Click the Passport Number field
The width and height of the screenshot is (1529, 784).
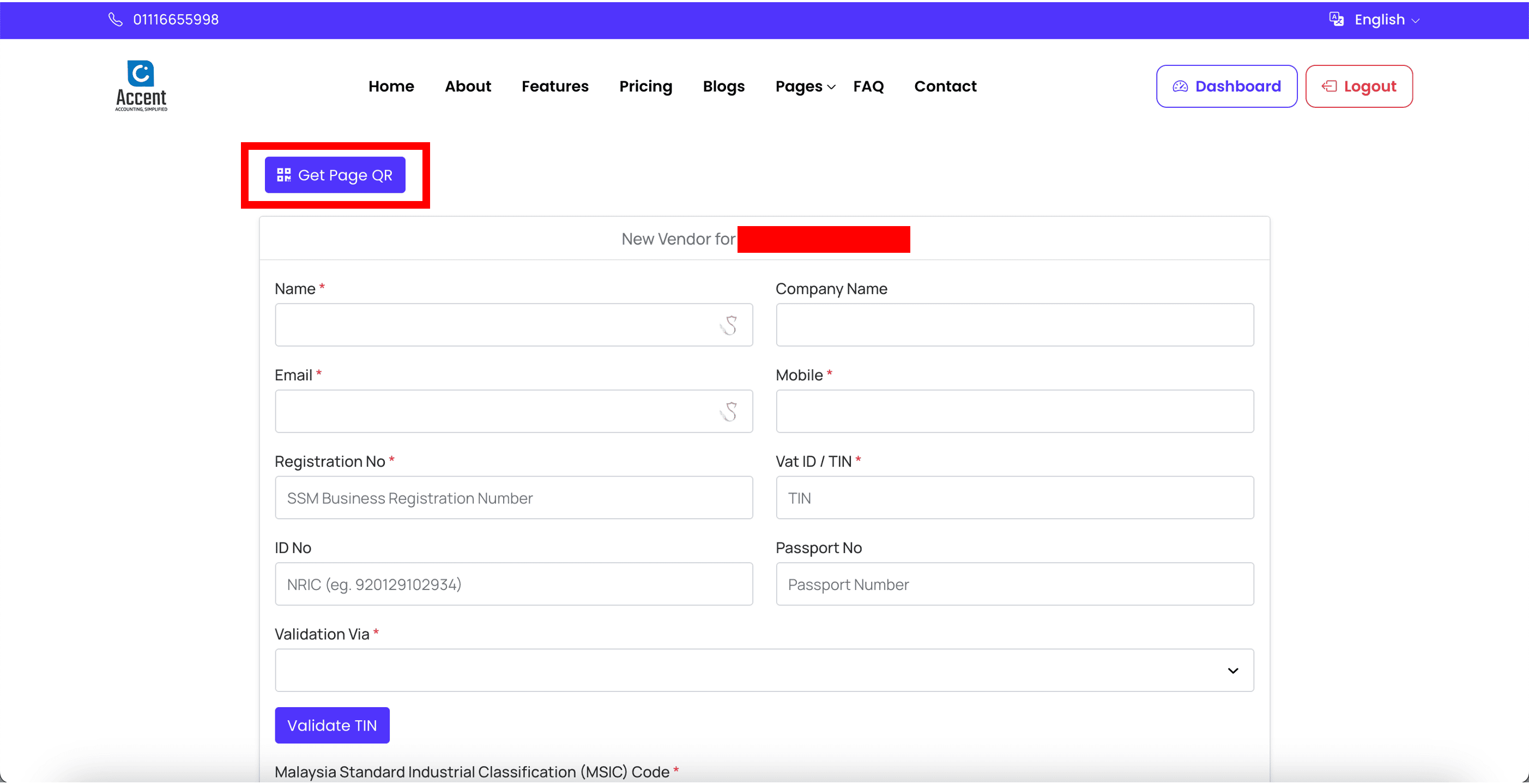pos(1014,584)
